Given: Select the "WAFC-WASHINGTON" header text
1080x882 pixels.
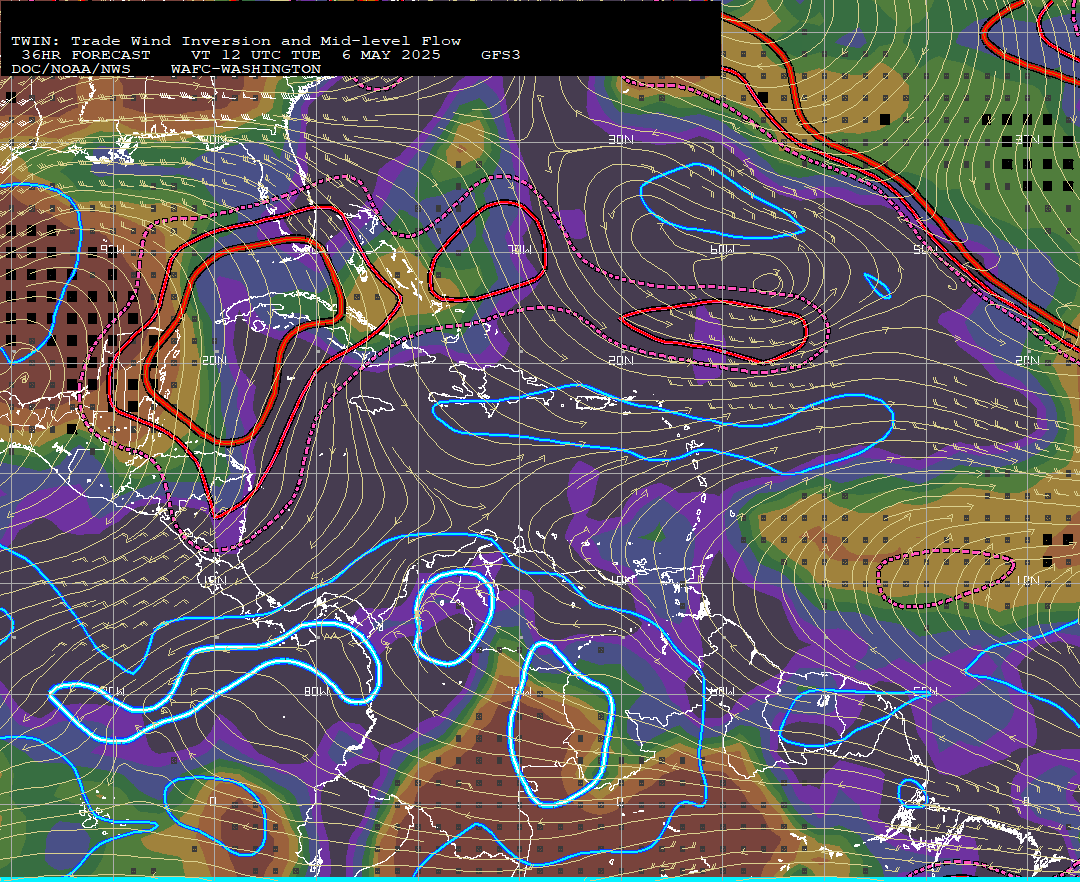Looking at the screenshot, I should point(246,70).
